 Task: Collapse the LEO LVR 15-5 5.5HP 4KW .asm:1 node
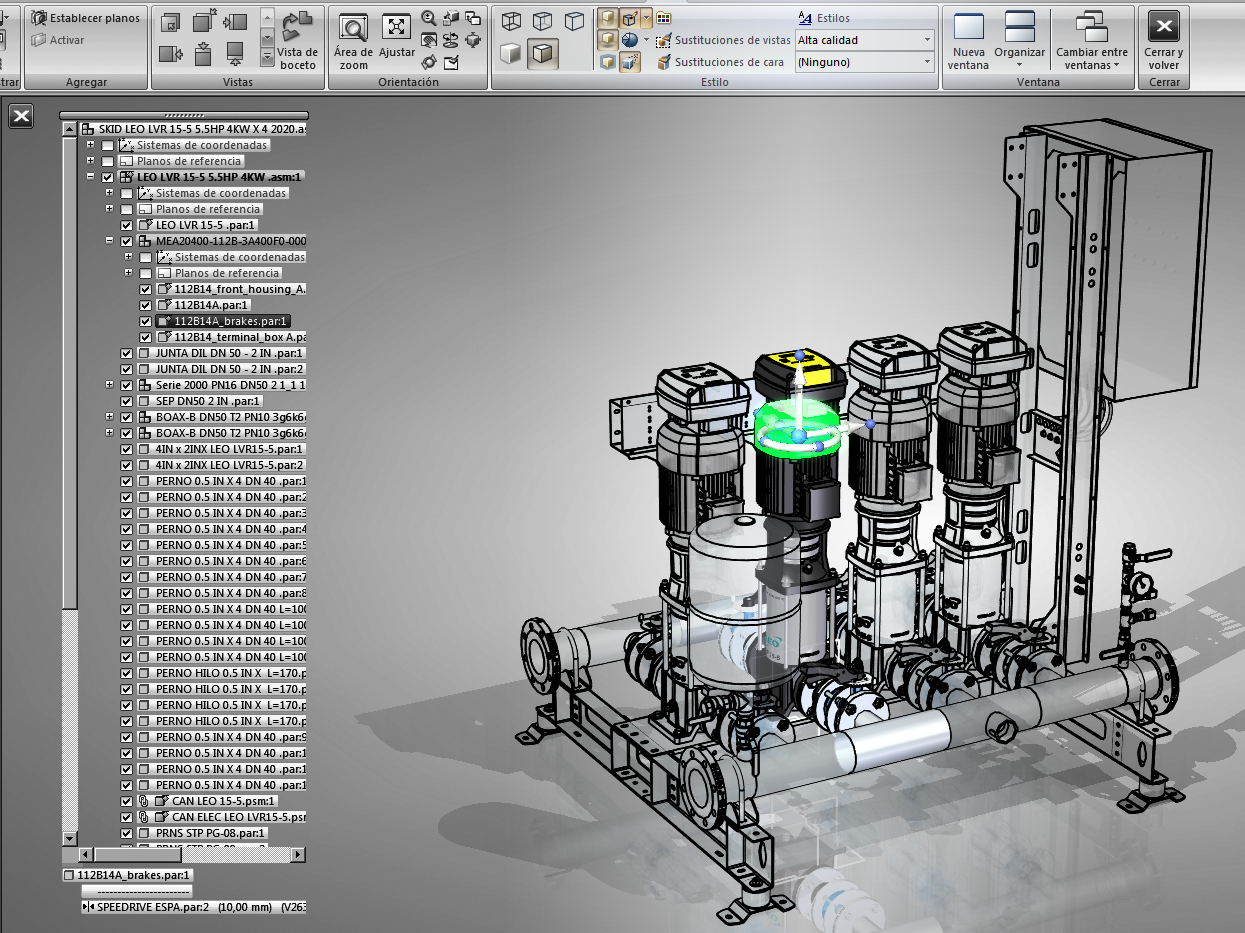pyautogui.click(x=90, y=177)
